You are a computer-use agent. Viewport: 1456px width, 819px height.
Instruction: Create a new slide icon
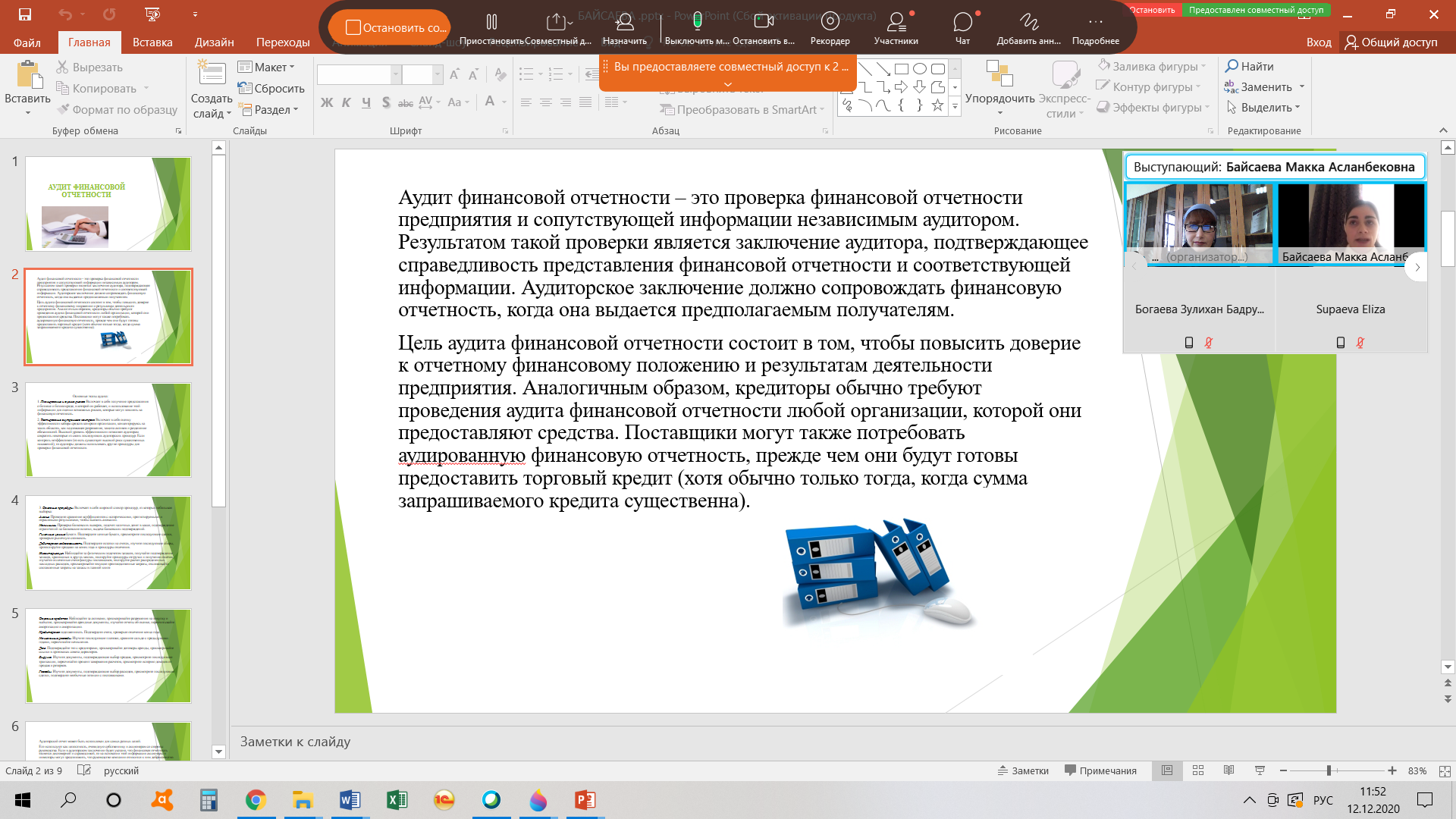(x=212, y=73)
